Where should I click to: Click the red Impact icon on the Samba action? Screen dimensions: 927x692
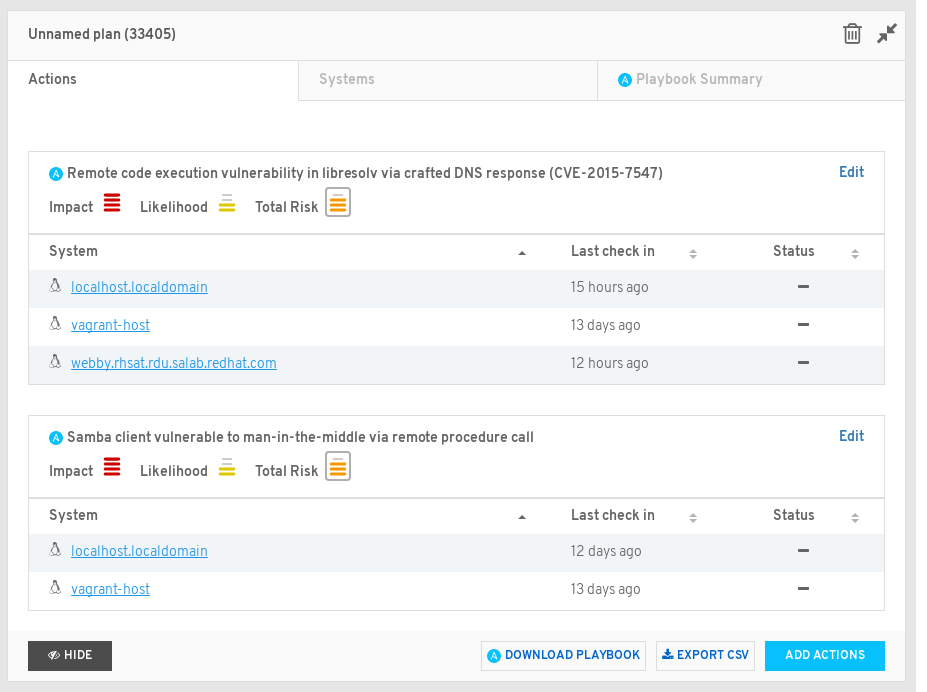coord(111,466)
